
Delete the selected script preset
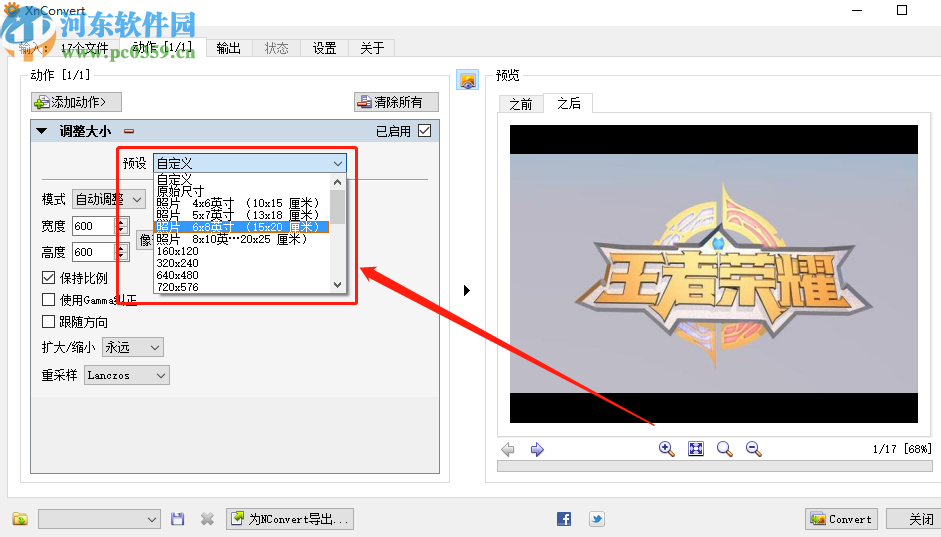[207, 519]
